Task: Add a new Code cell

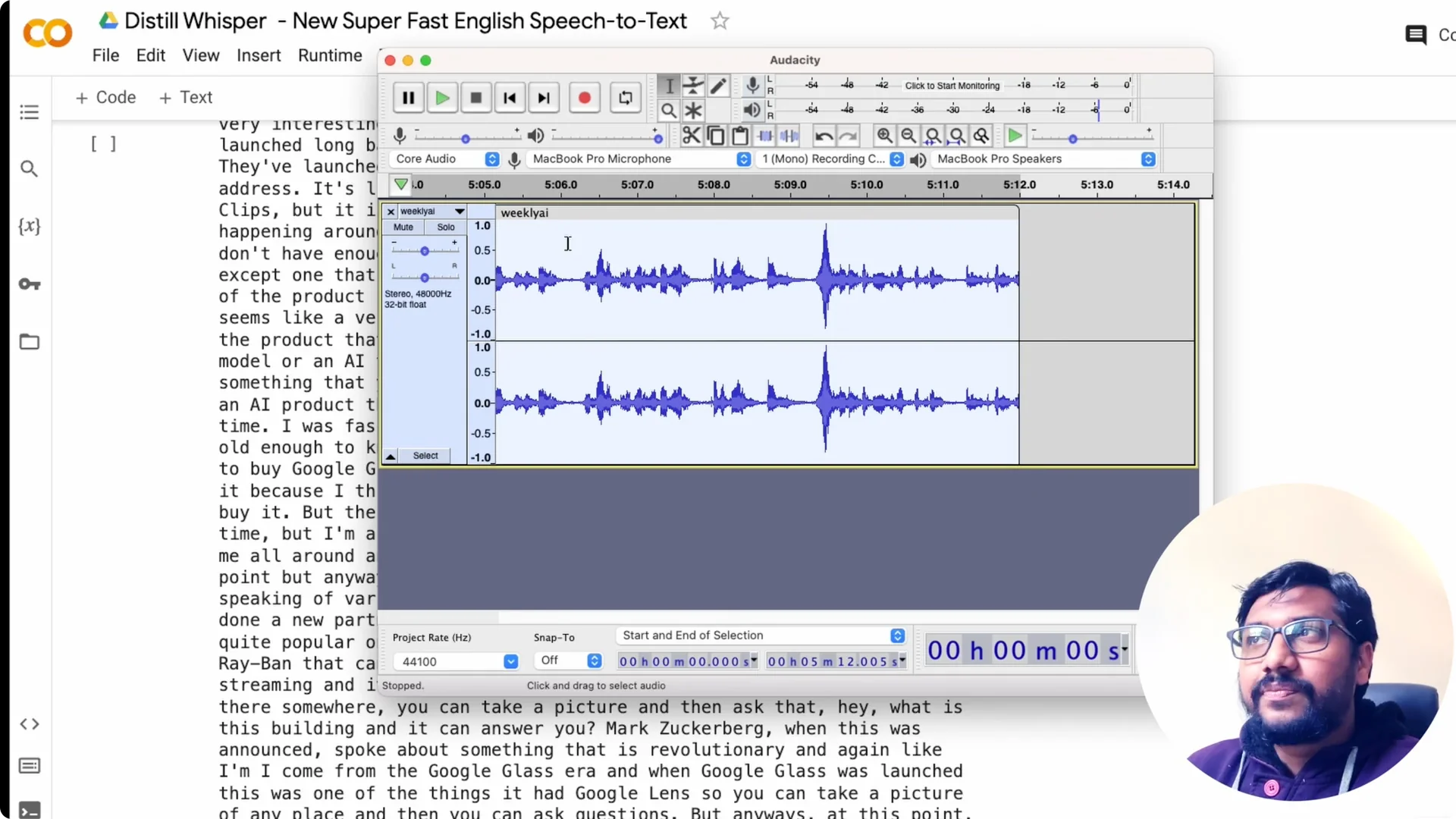Action: click(x=105, y=97)
